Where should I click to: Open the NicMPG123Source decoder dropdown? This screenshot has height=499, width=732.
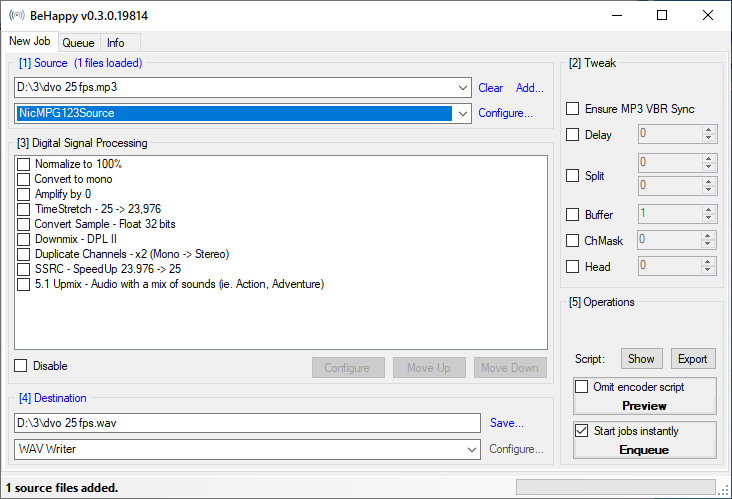(x=463, y=113)
